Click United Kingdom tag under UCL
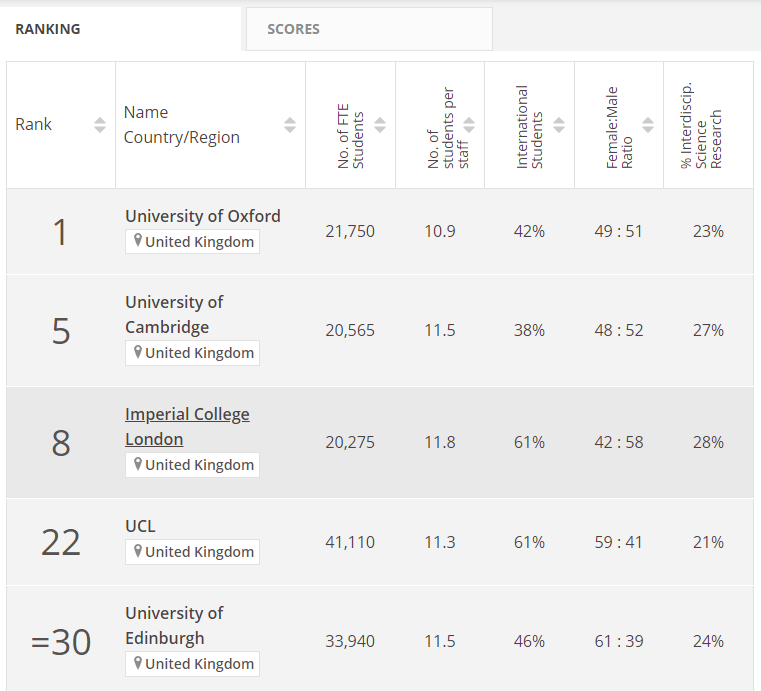The height and width of the screenshot is (691, 761). (x=192, y=552)
